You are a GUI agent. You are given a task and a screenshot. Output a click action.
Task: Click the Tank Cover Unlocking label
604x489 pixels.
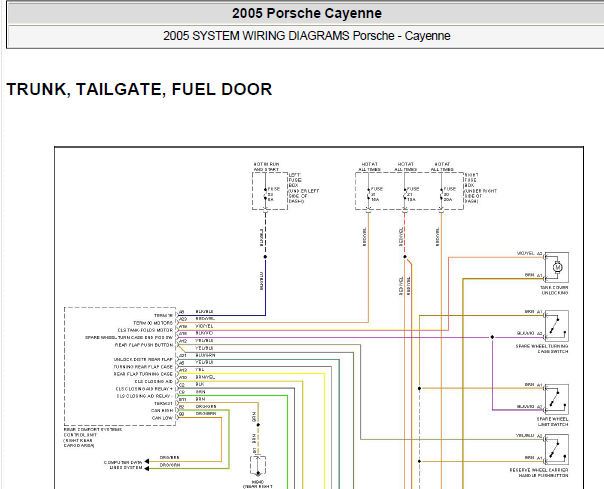coord(554,290)
